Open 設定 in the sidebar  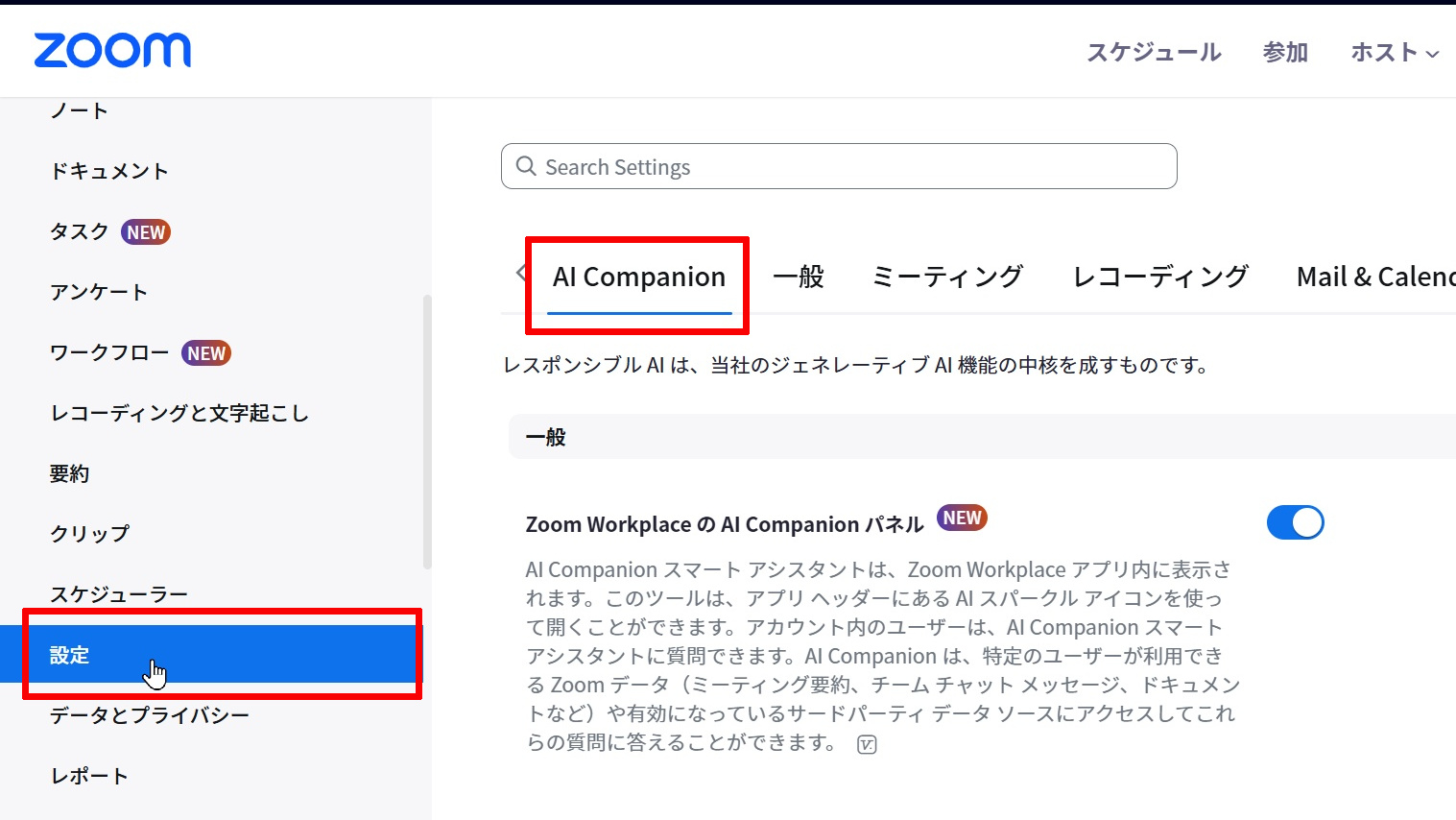coord(69,655)
